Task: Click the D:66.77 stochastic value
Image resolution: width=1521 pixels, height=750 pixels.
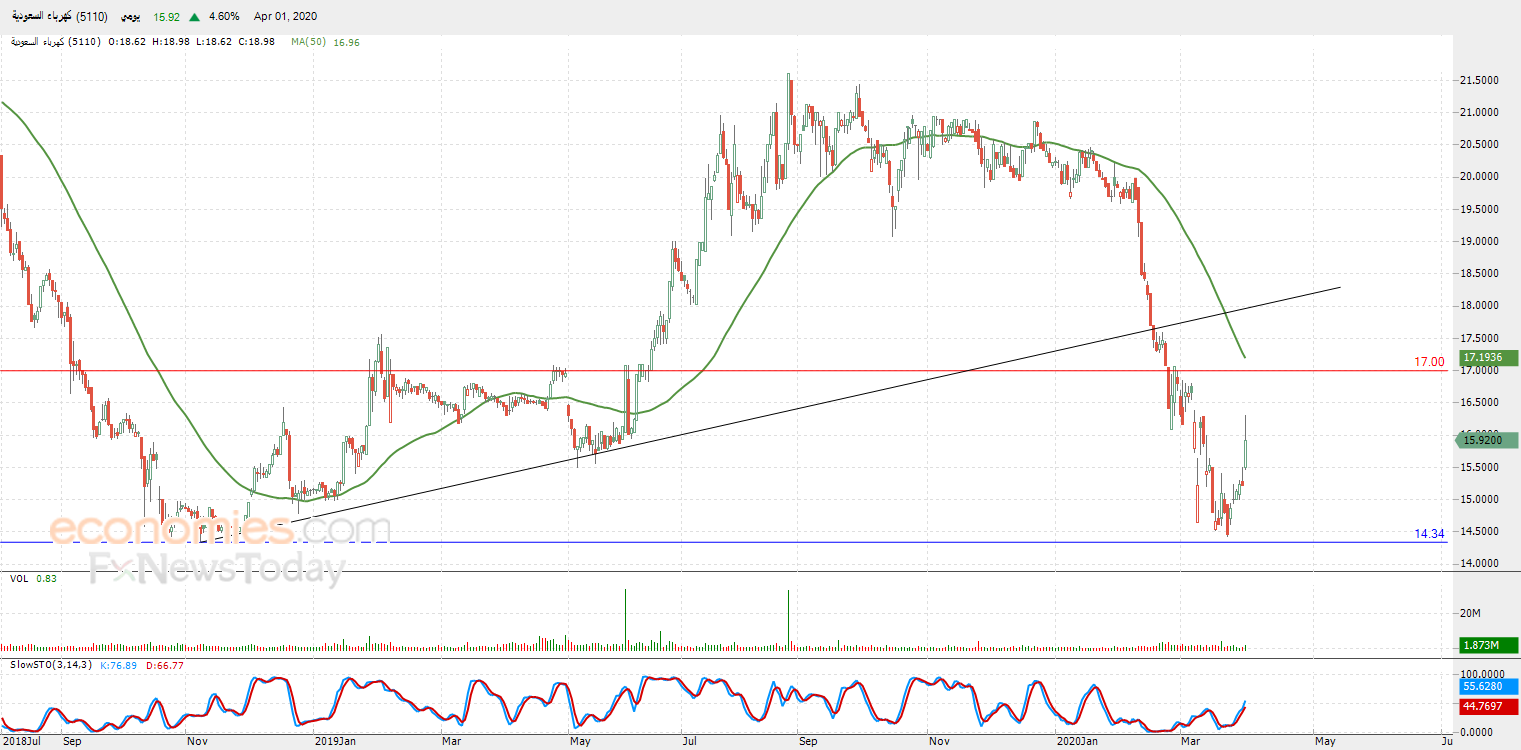Action: [166, 664]
